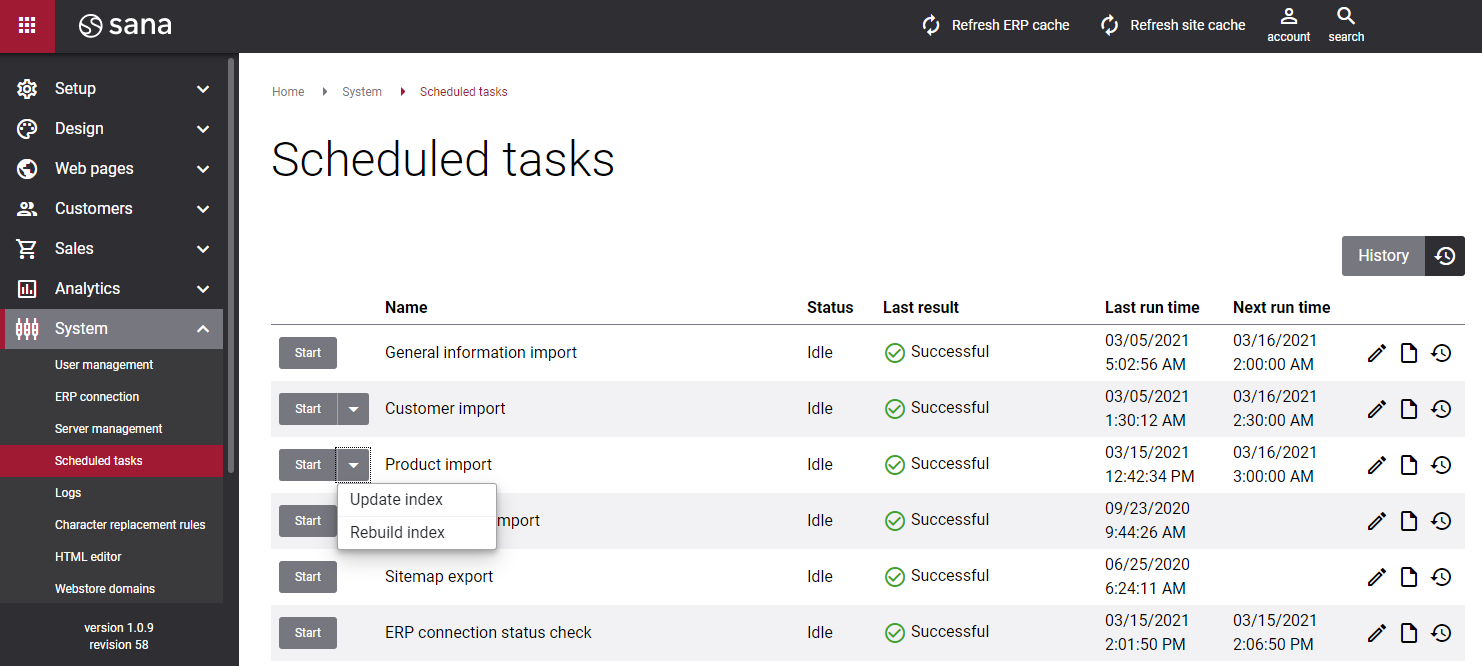Select Update index from dropdown
The image size is (1482, 666).
417,500
